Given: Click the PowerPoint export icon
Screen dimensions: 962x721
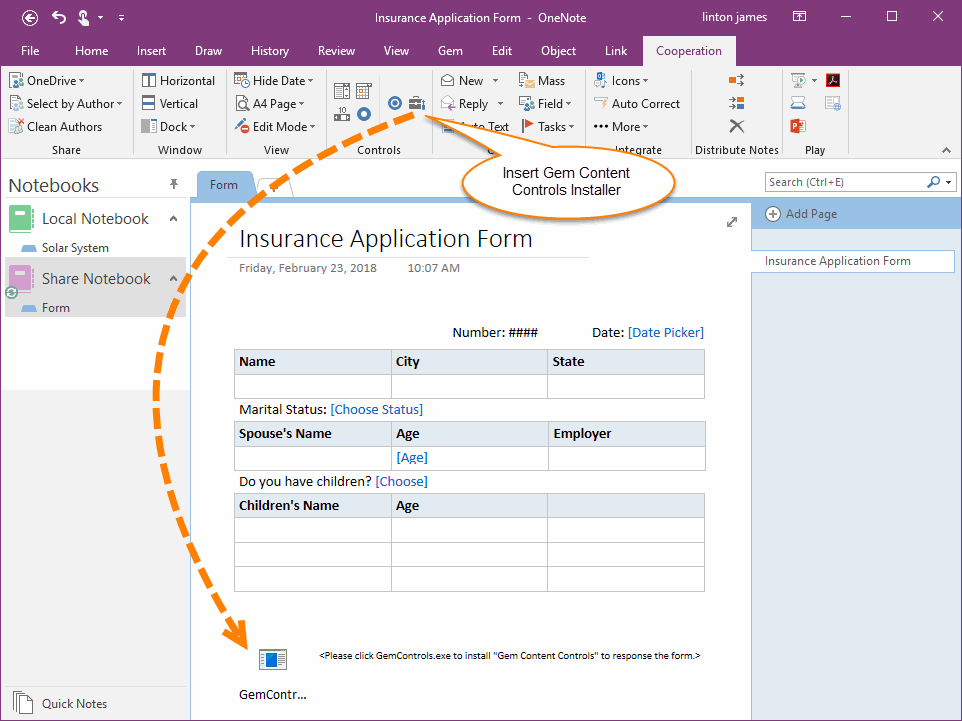Looking at the screenshot, I should 798,126.
